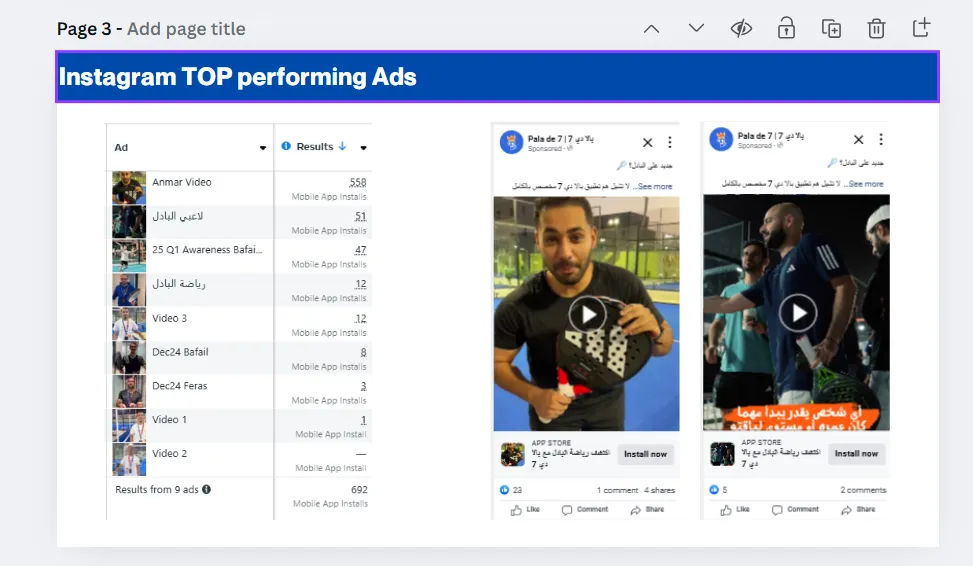Open the left ad's three-dot menu
Viewport: 973px width, 566px height.
point(670,142)
